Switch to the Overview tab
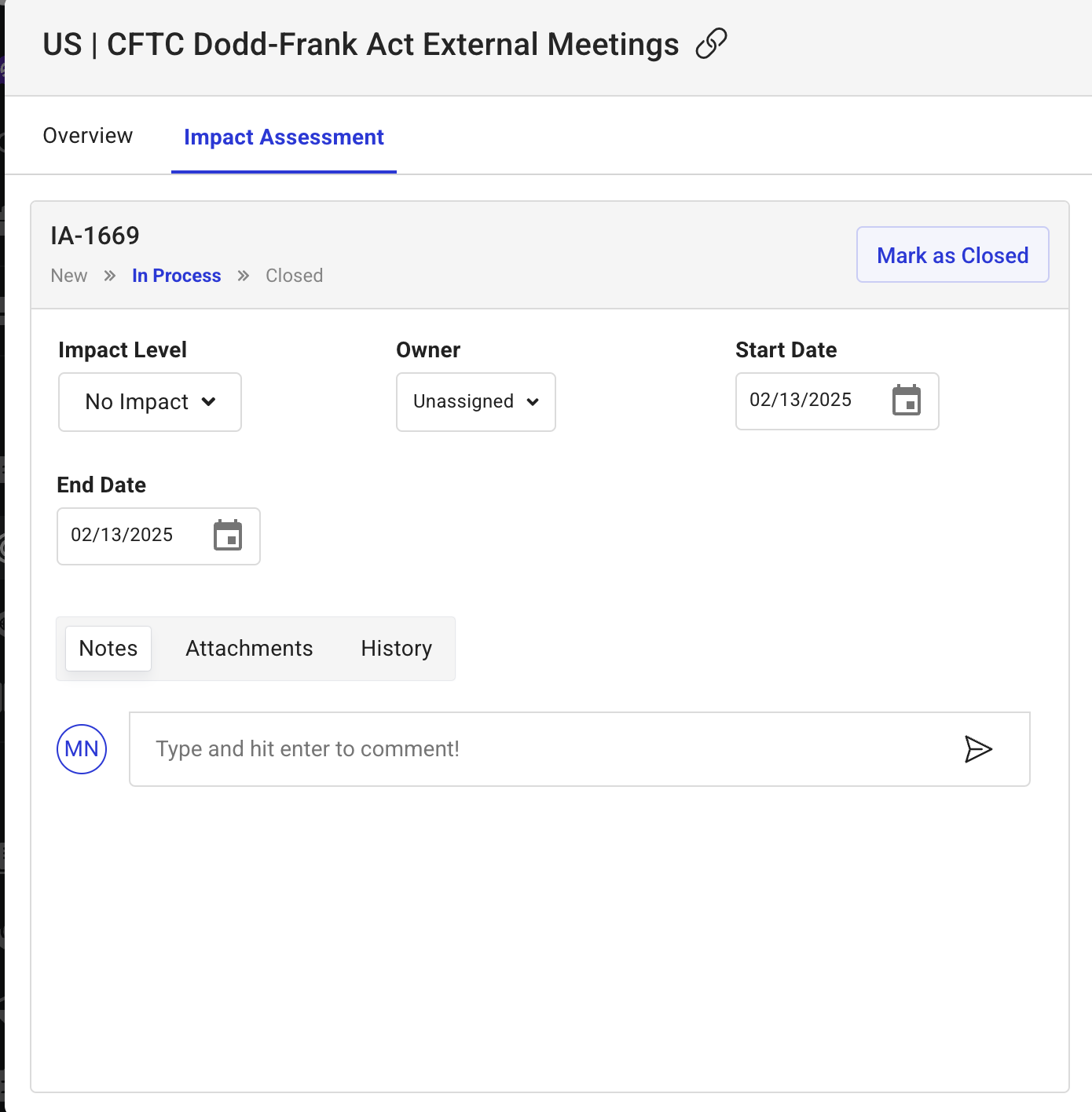Image resolution: width=1092 pixels, height=1112 pixels. 88,136
